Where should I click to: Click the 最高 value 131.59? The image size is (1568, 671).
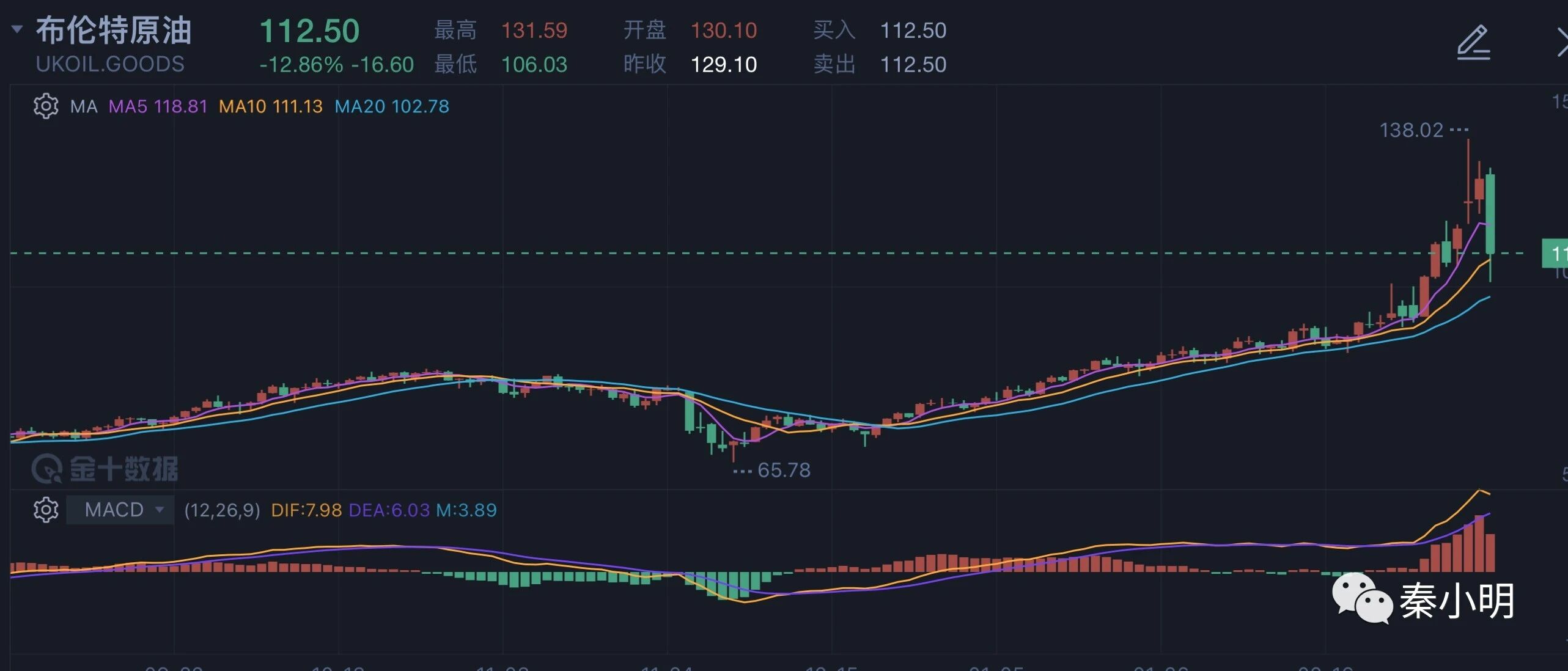[x=534, y=31]
